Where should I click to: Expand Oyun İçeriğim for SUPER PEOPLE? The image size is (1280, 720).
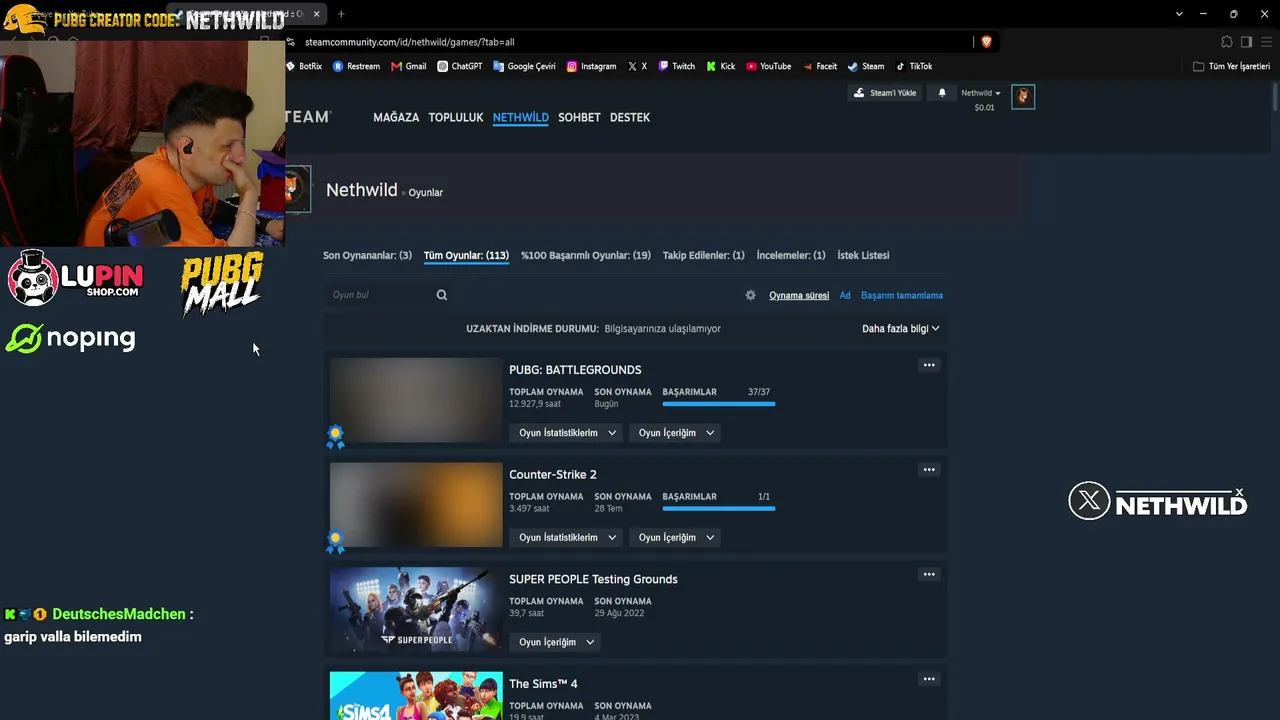coord(556,642)
